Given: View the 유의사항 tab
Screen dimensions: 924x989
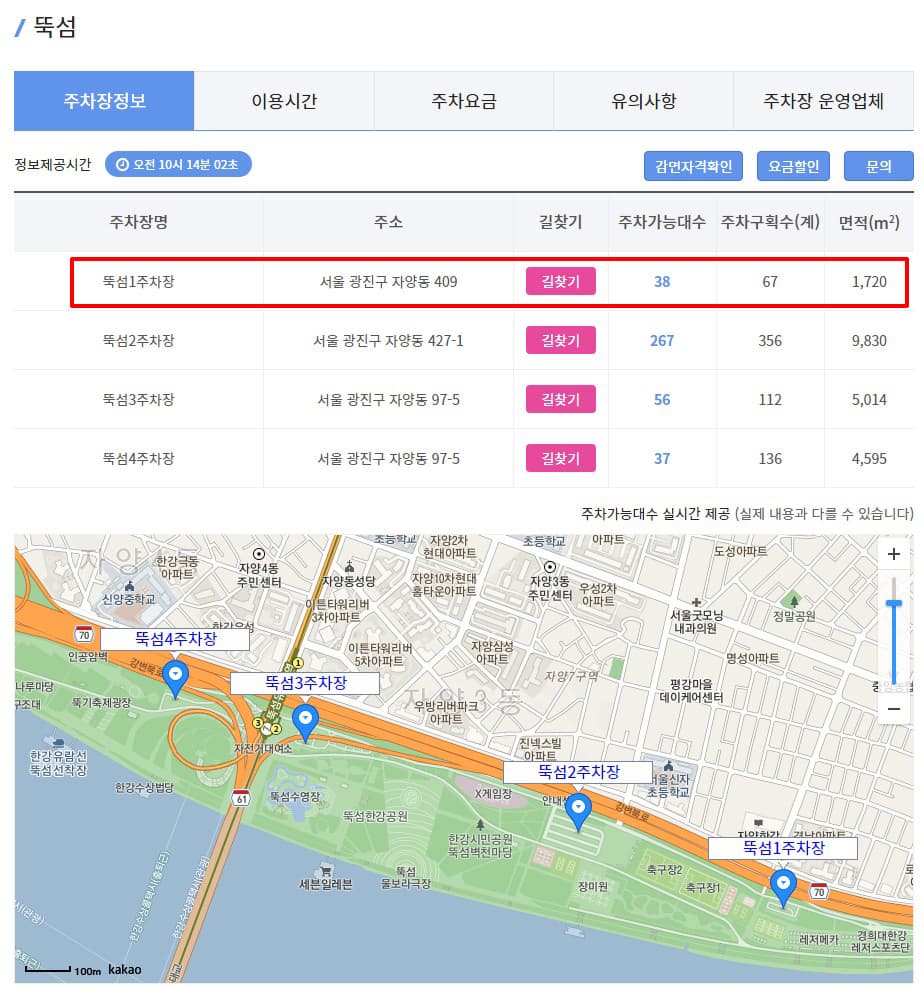Looking at the screenshot, I should (x=643, y=100).
